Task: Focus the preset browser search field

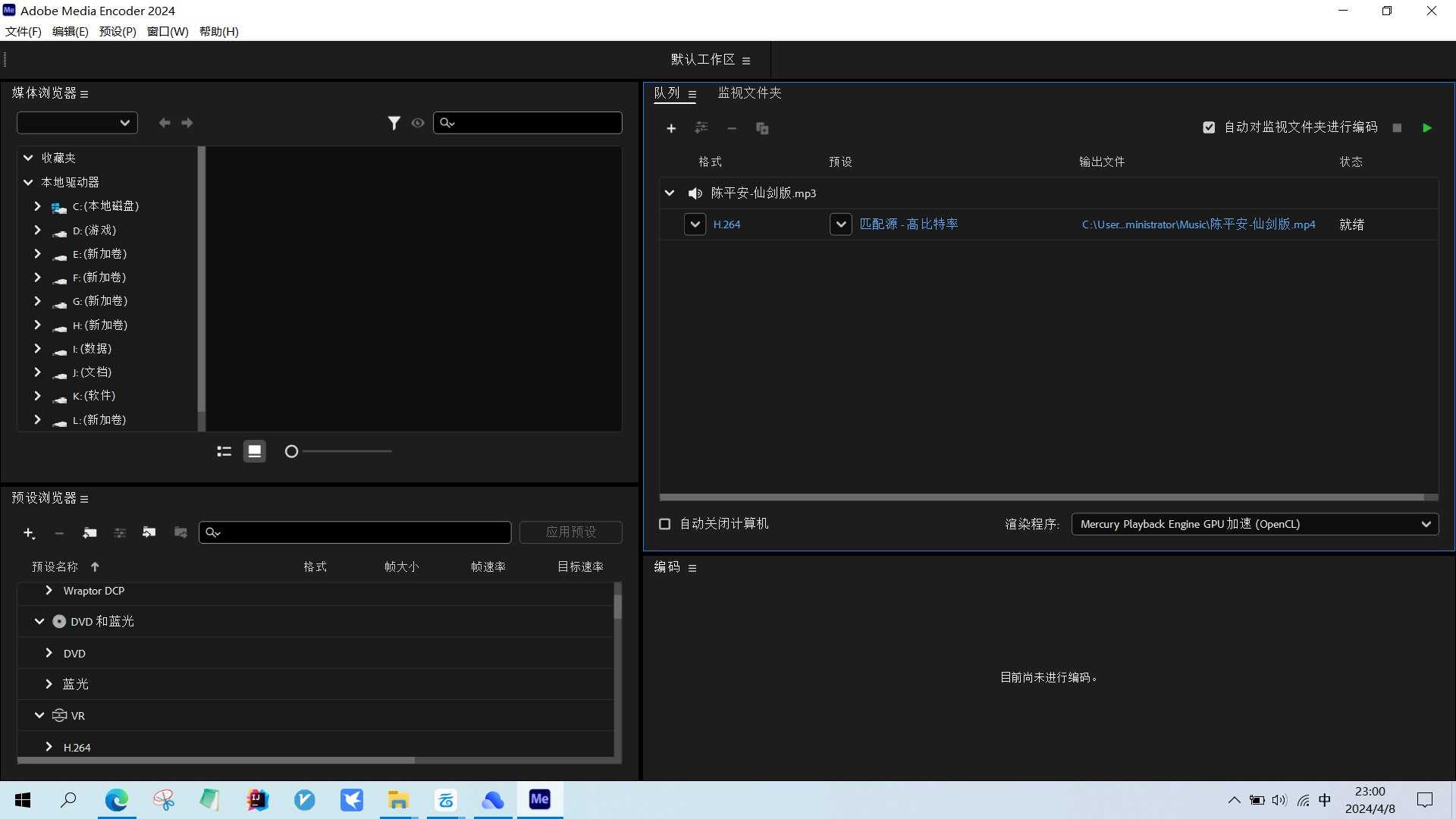Action: tap(355, 532)
